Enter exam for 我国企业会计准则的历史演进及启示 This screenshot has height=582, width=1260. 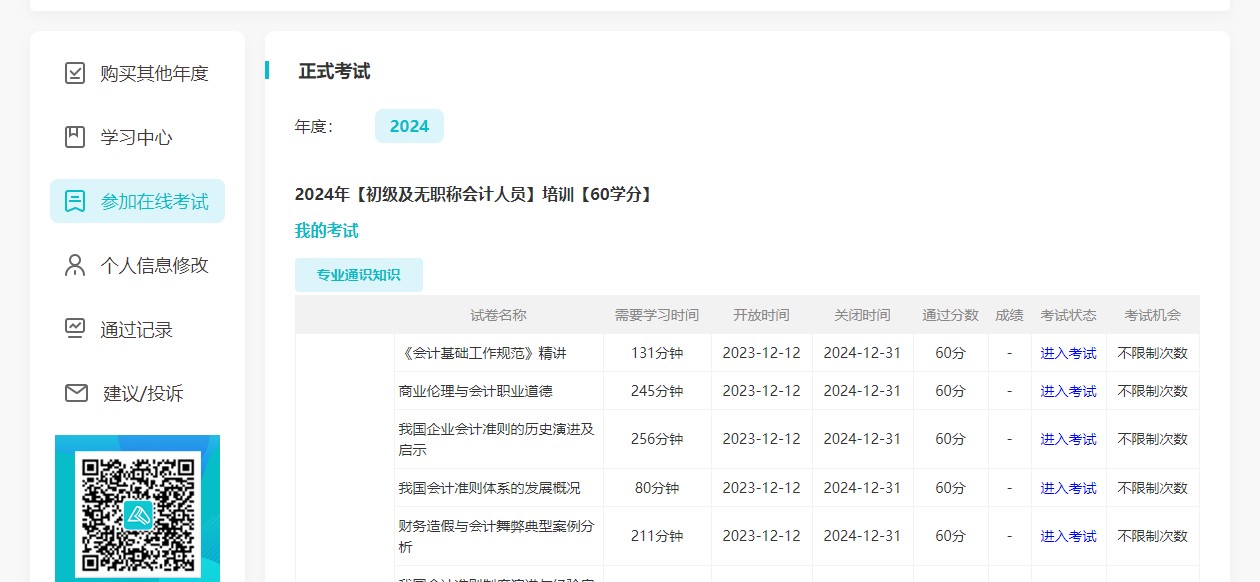coord(1068,439)
